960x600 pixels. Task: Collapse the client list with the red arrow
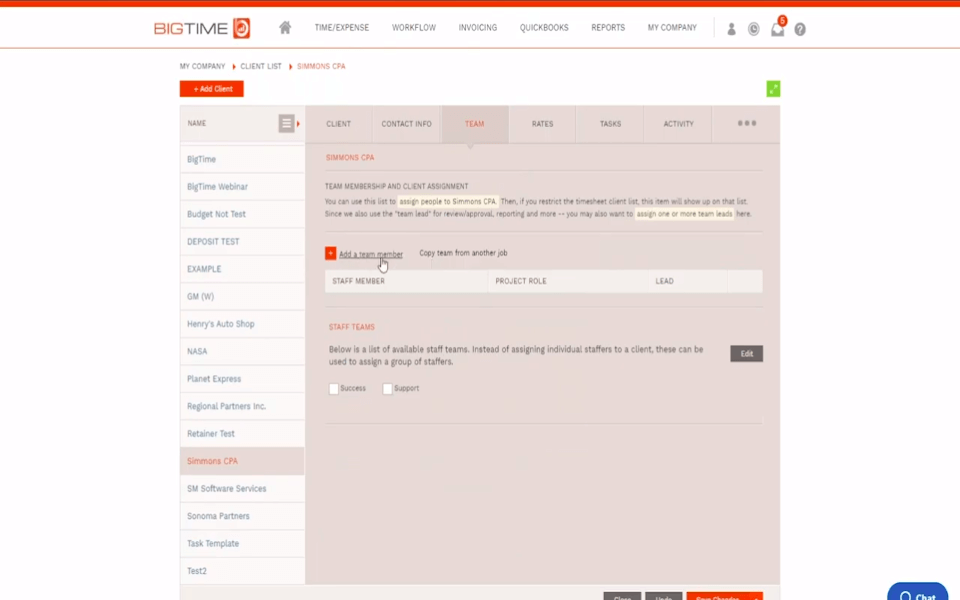[299, 124]
